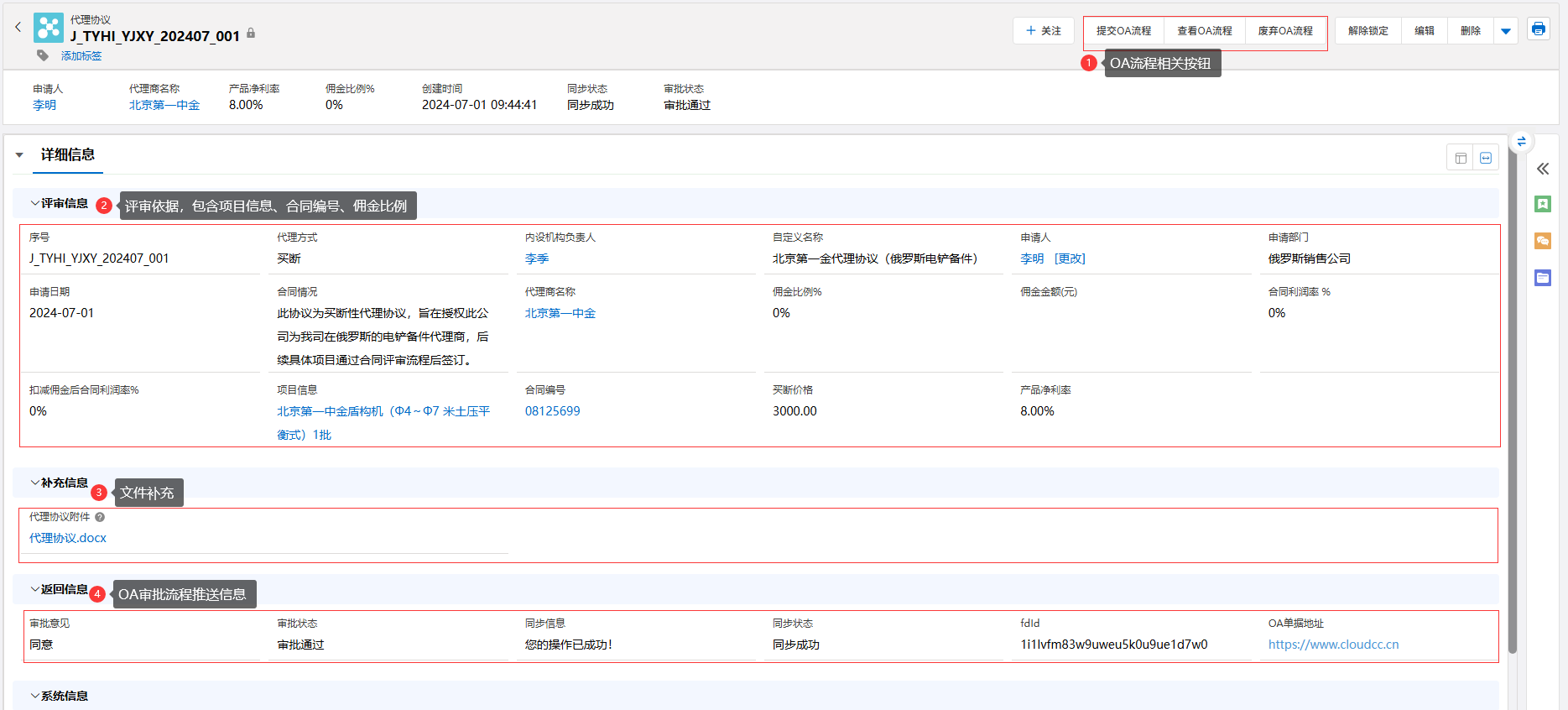Click the 查看OA流程 button
The width and height of the screenshot is (1568, 710).
pos(1204,31)
